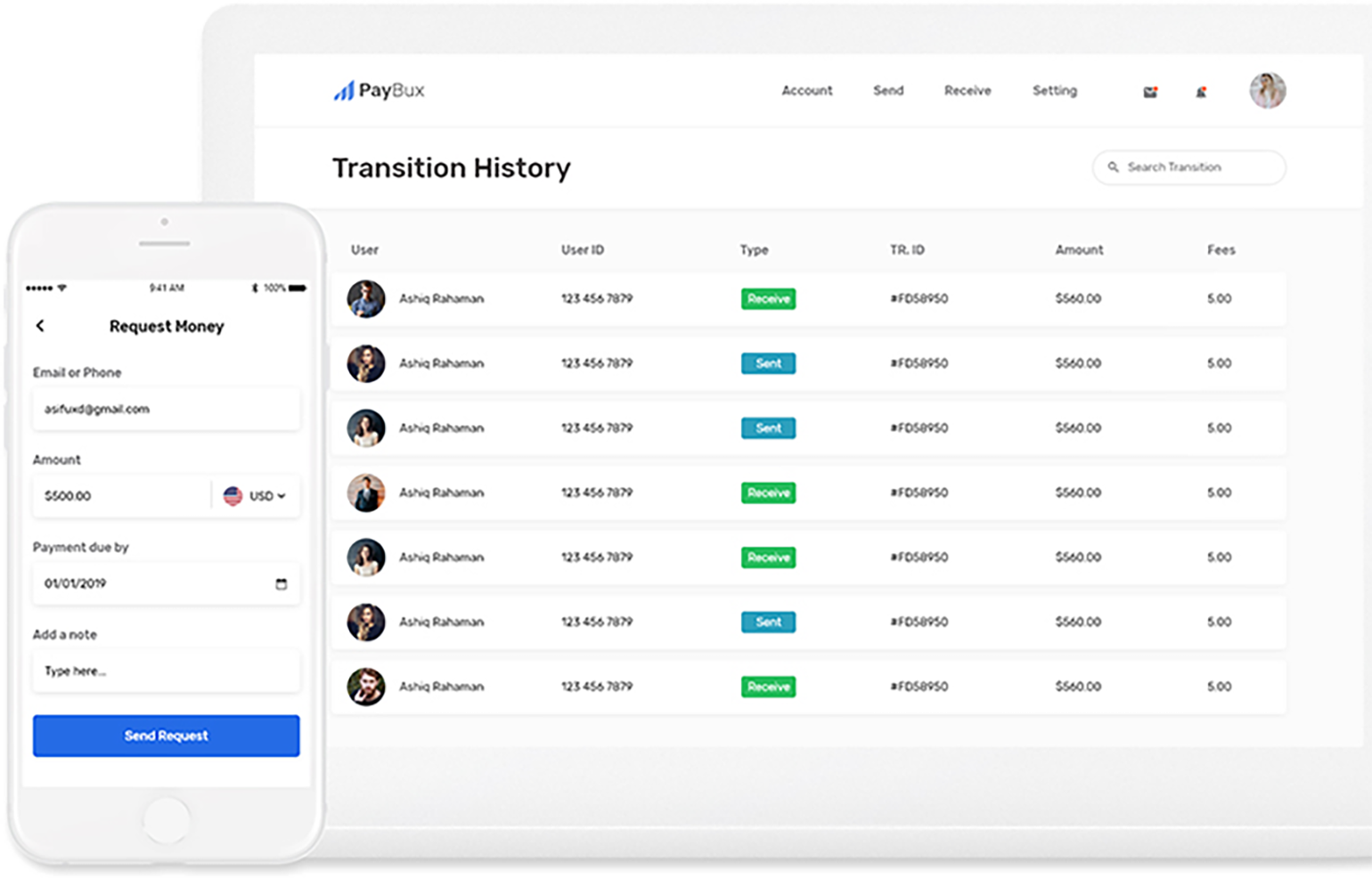1372x878 pixels.
Task: Click the 'Type here...' note field
Action: 167,671
